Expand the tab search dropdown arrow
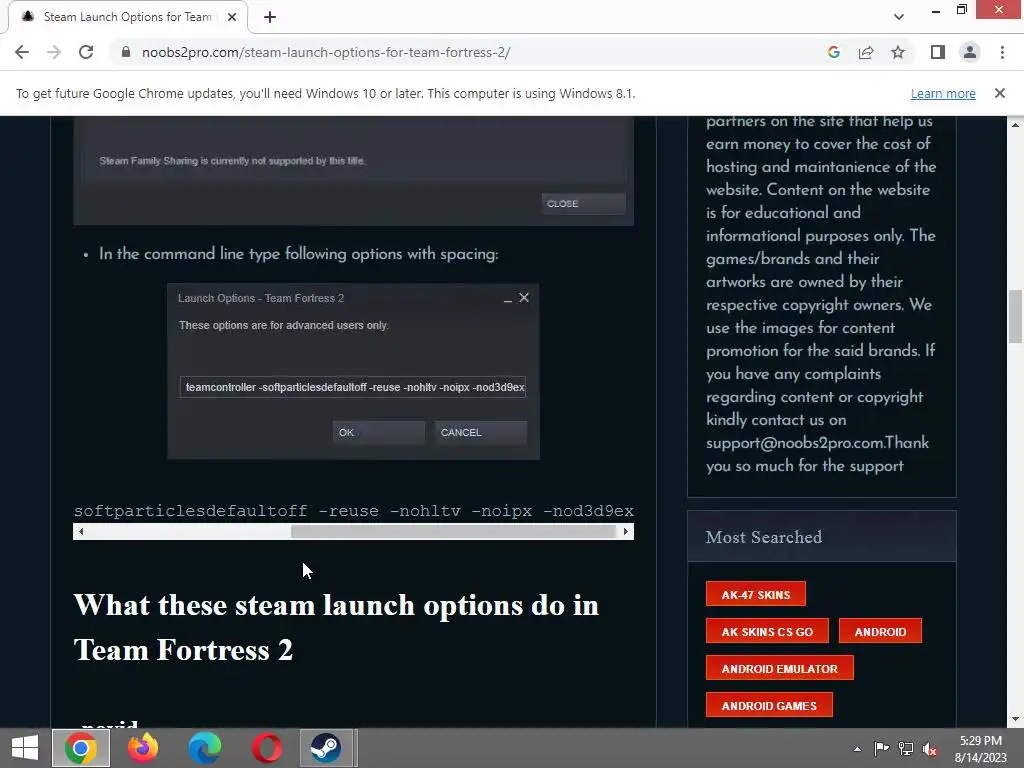1024x768 pixels. [899, 17]
